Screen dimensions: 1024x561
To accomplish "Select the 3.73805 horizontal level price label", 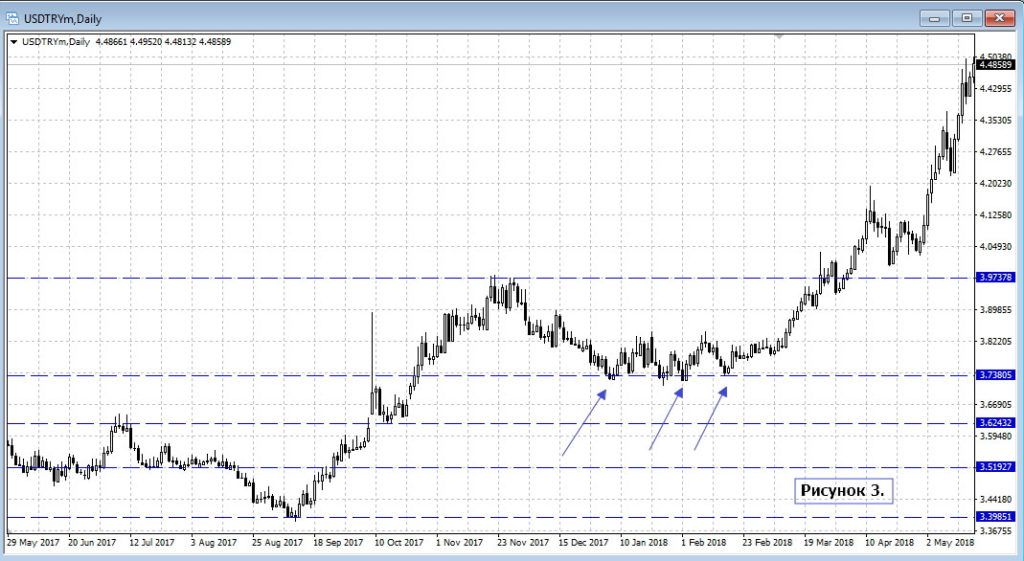I will (997, 375).
